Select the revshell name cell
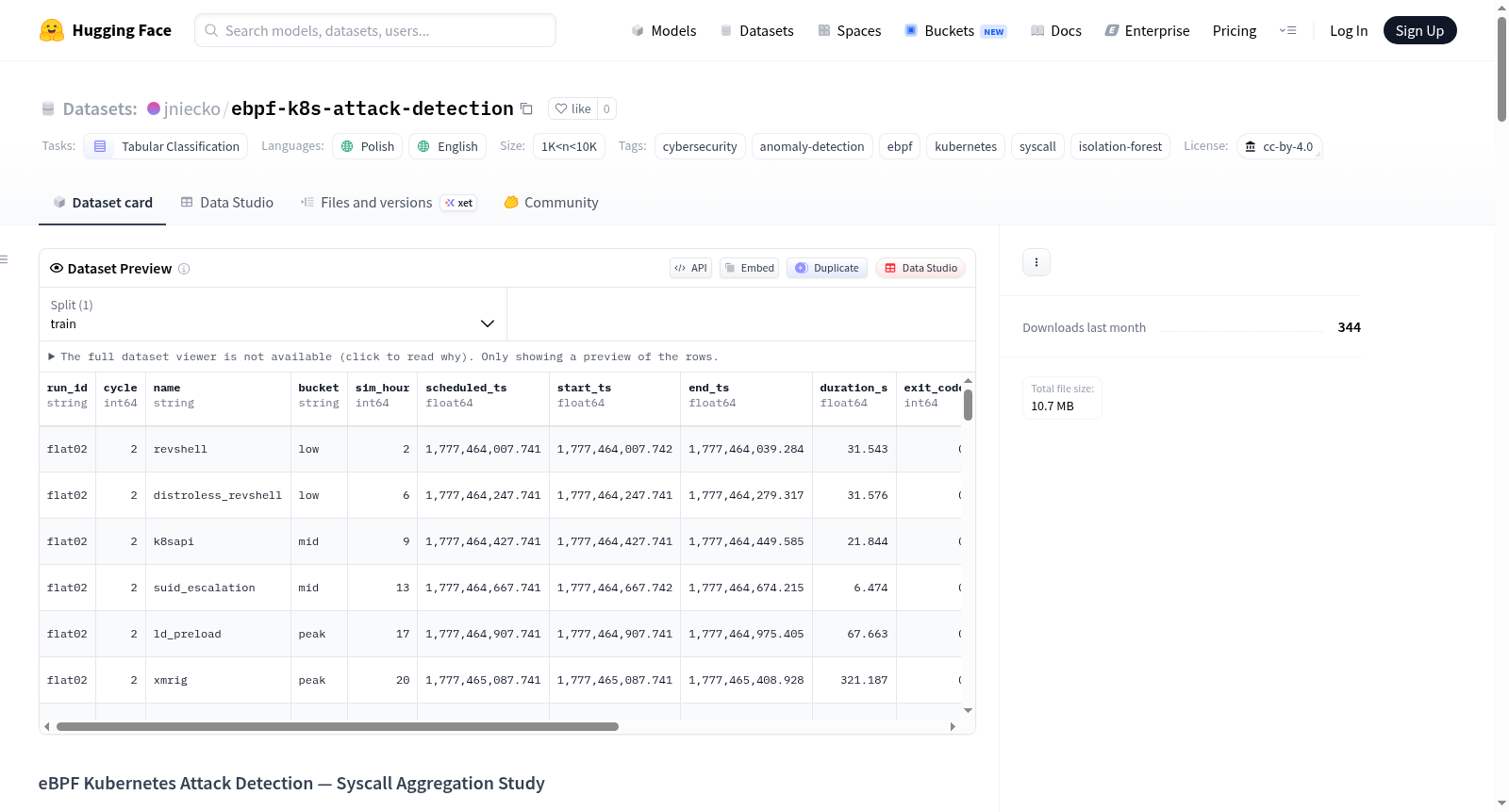This screenshot has width=1509, height=812. [218, 449]
